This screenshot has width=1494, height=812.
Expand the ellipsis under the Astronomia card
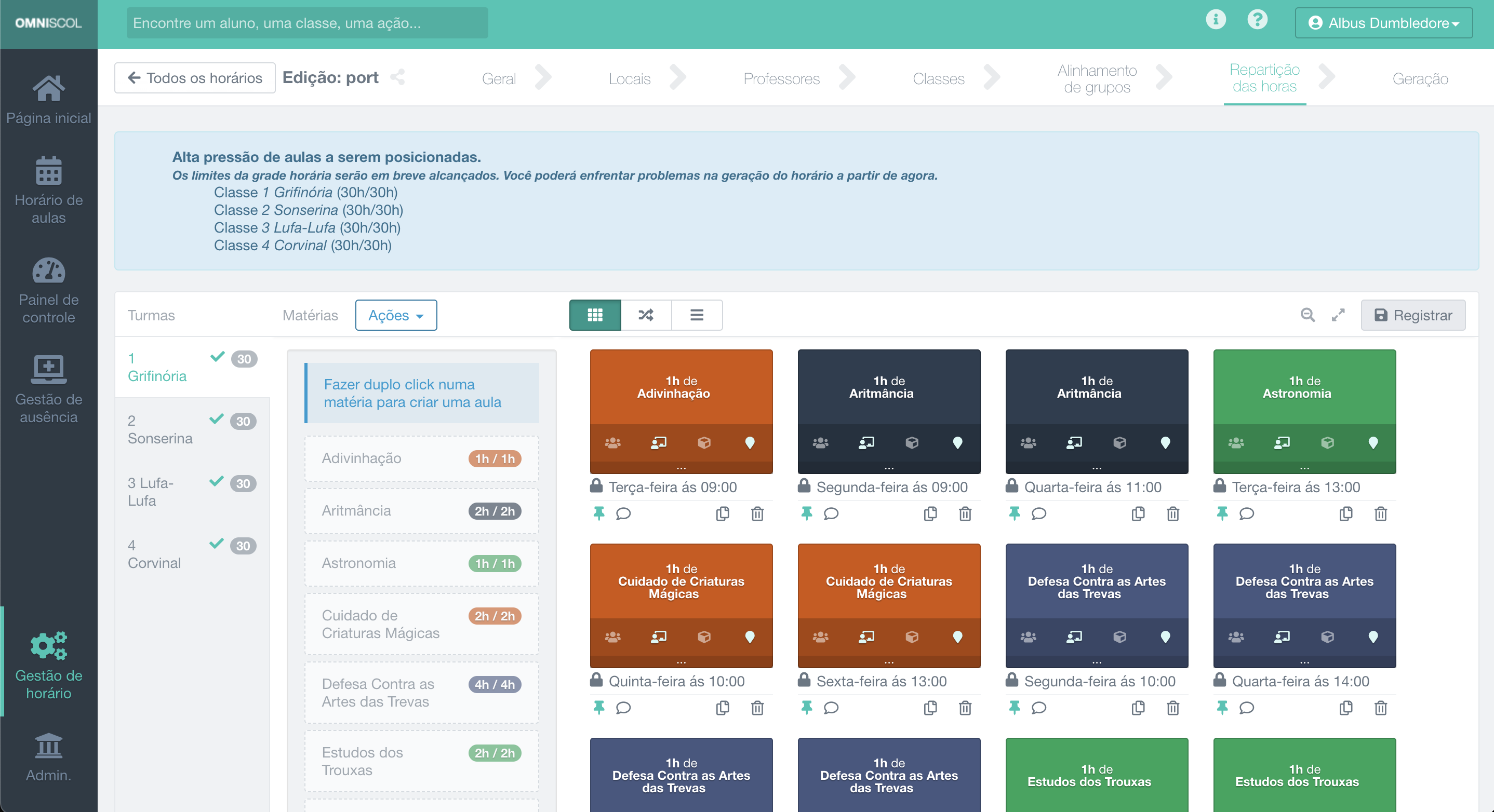click(x=1304, y=467)
